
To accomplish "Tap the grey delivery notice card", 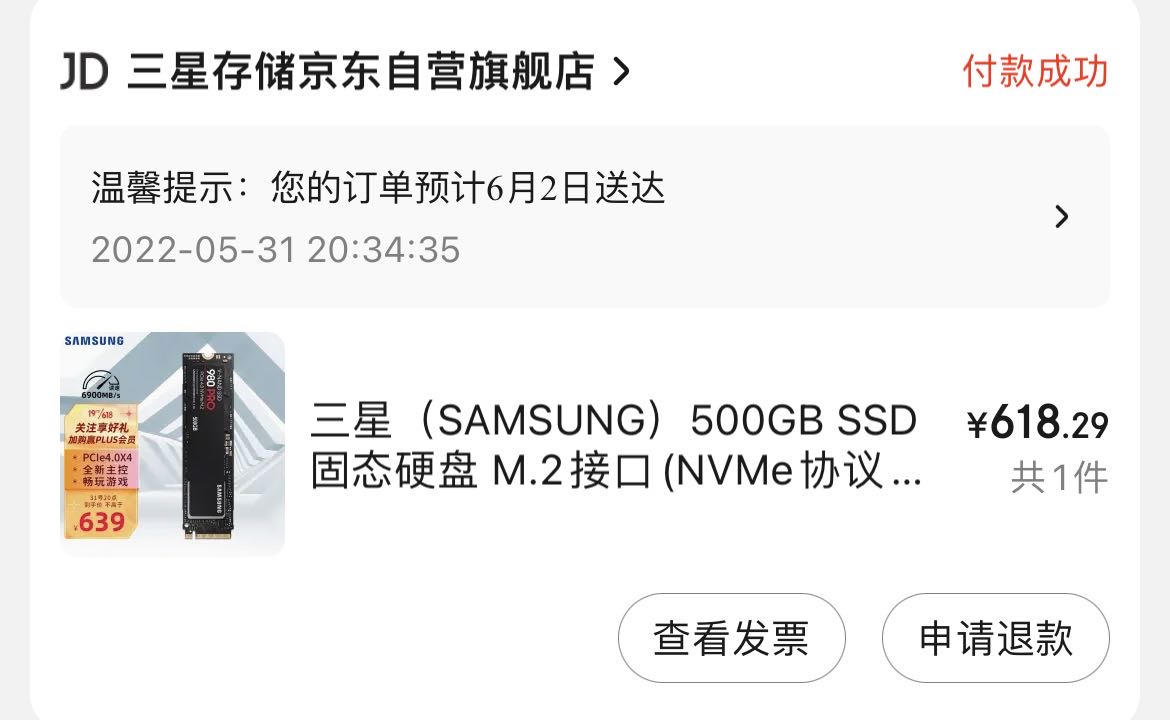I will tap(585, 216).
